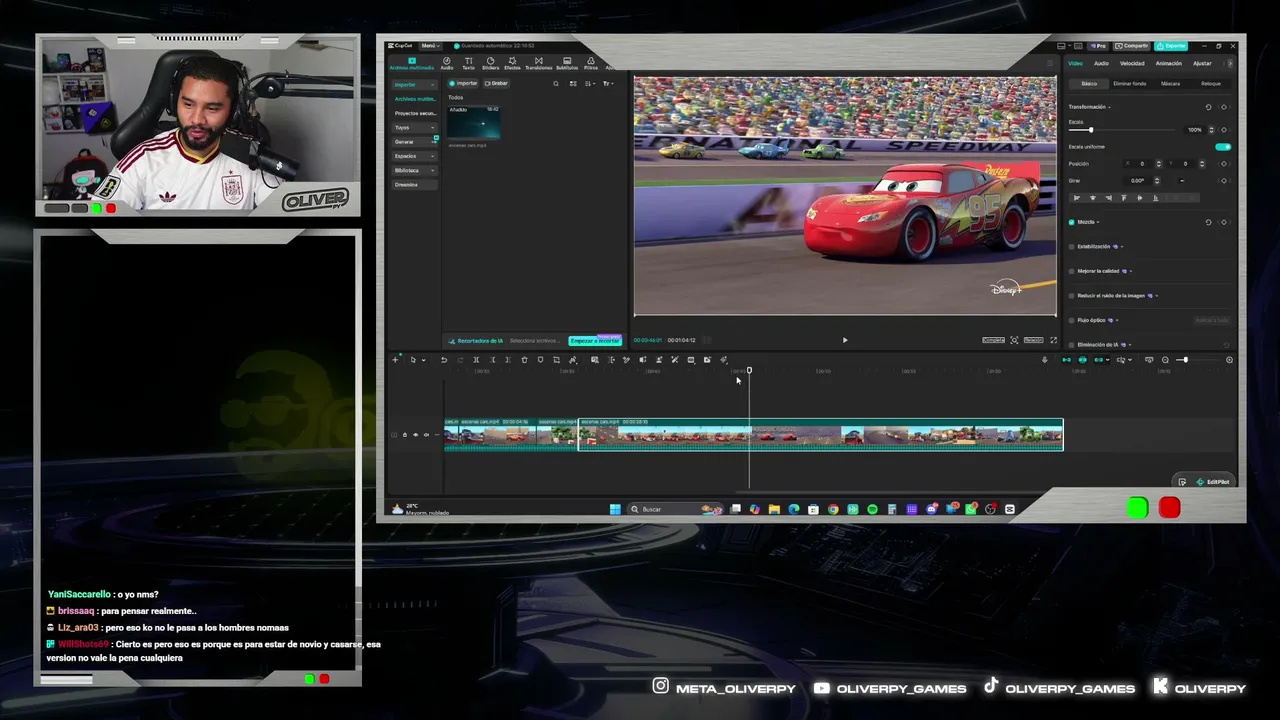
Task: Click the Grabar button
Action: pyautogui.click(x=497, y=83)
